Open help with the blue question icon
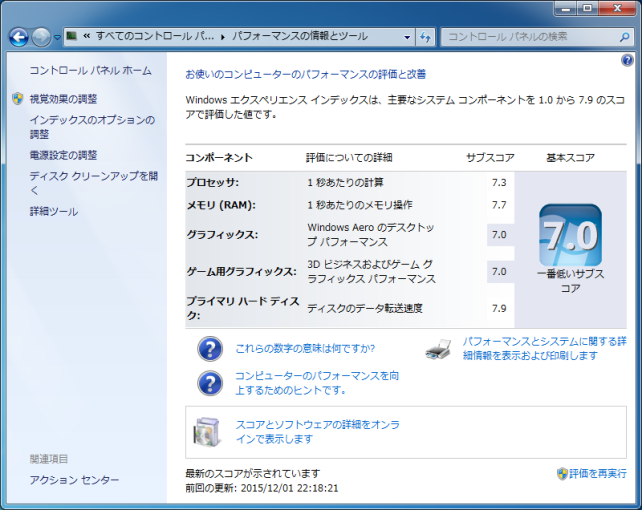642x510 pixels. (x=627, y=61)
